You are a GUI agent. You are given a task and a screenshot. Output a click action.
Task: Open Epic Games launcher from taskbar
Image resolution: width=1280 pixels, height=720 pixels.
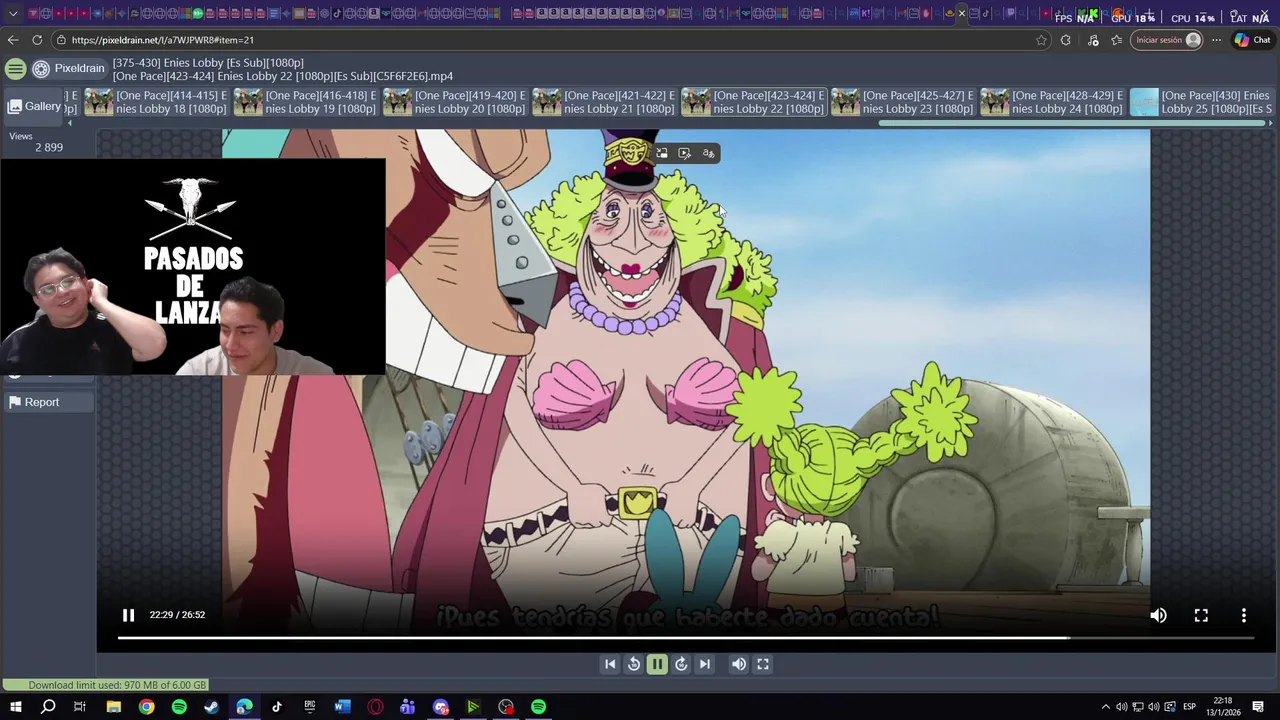310,707
